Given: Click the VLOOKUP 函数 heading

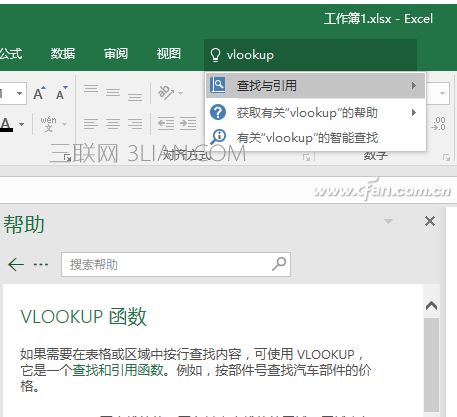Looking at the screenshot, I should pyautogui.click(x=83, y=316).
